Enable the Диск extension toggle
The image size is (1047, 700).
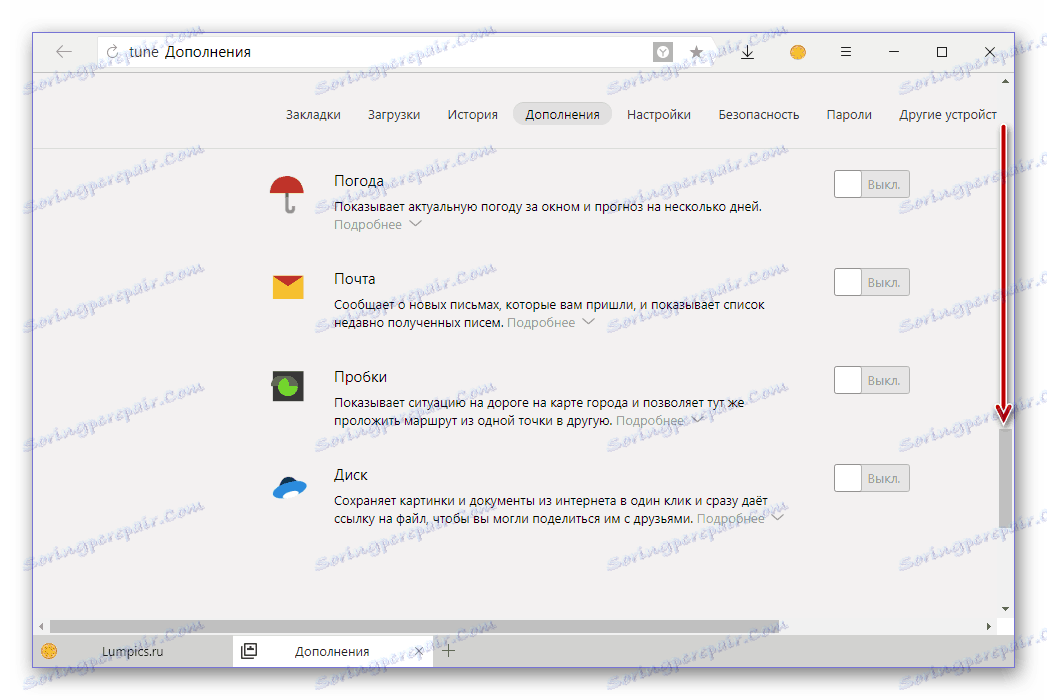coord(871,478)
